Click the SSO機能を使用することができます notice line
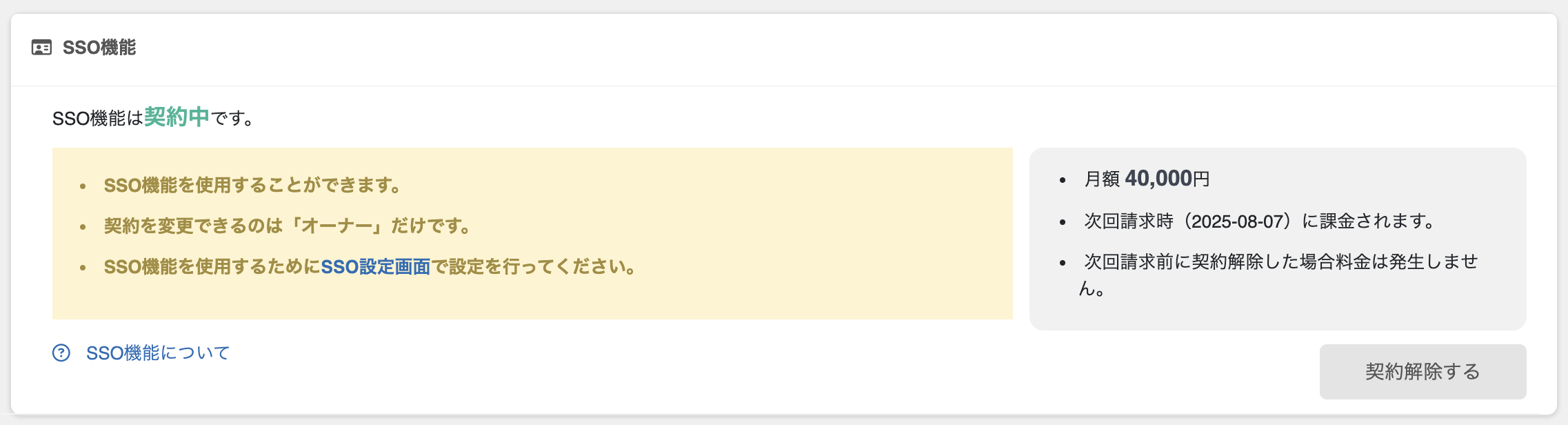 [252, 186]
